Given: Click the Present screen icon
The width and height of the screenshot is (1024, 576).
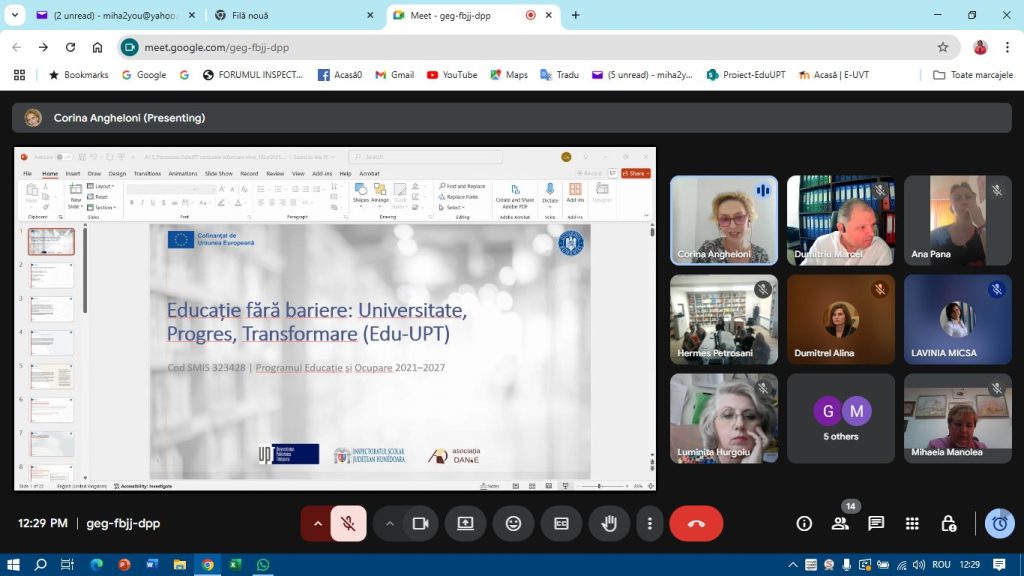Looking at the screenshot, I should point(465,523).
